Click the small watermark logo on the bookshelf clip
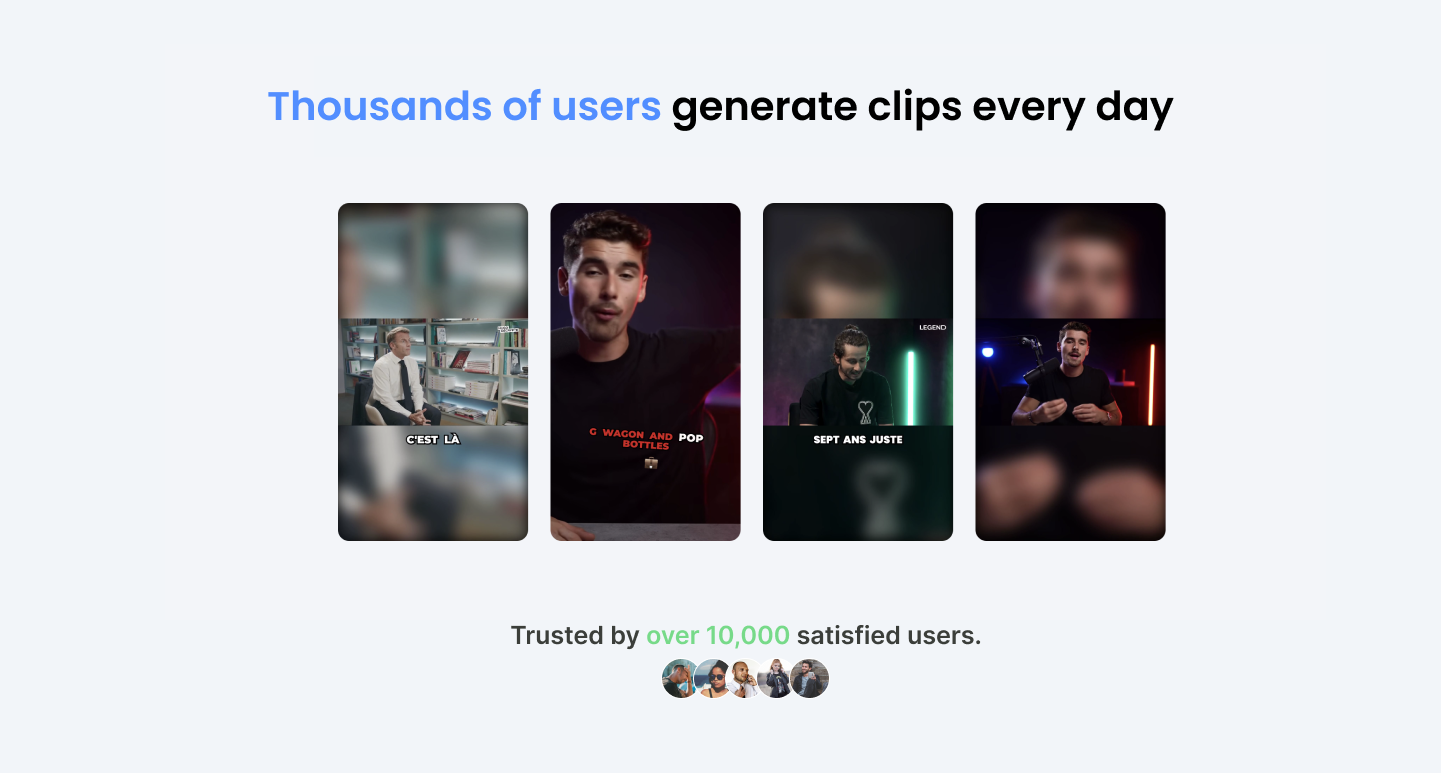 [510, 328]
